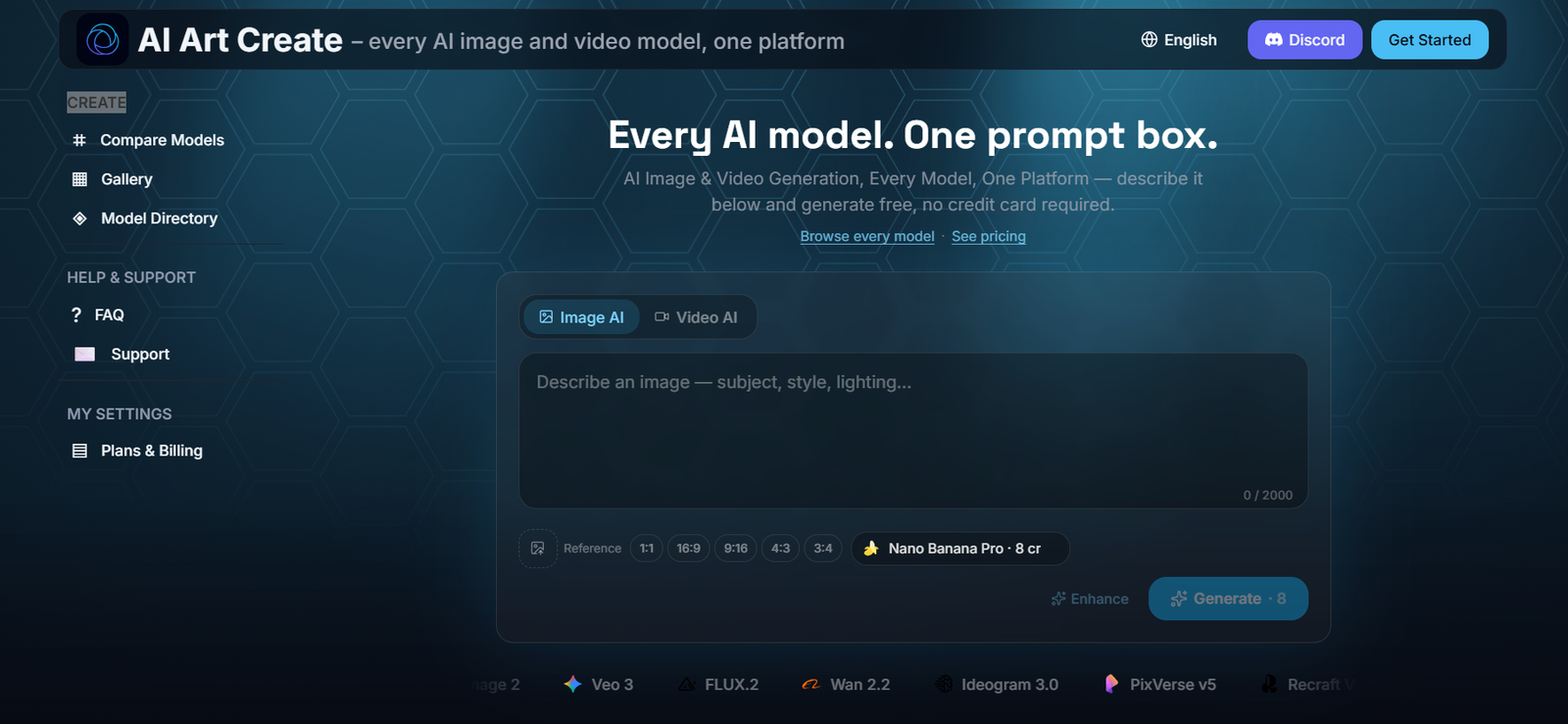The image size is (1568, 724).
Task: Click the sparkle icon on Enhance
Action: pyautogui.click(x=1058, y=599)
